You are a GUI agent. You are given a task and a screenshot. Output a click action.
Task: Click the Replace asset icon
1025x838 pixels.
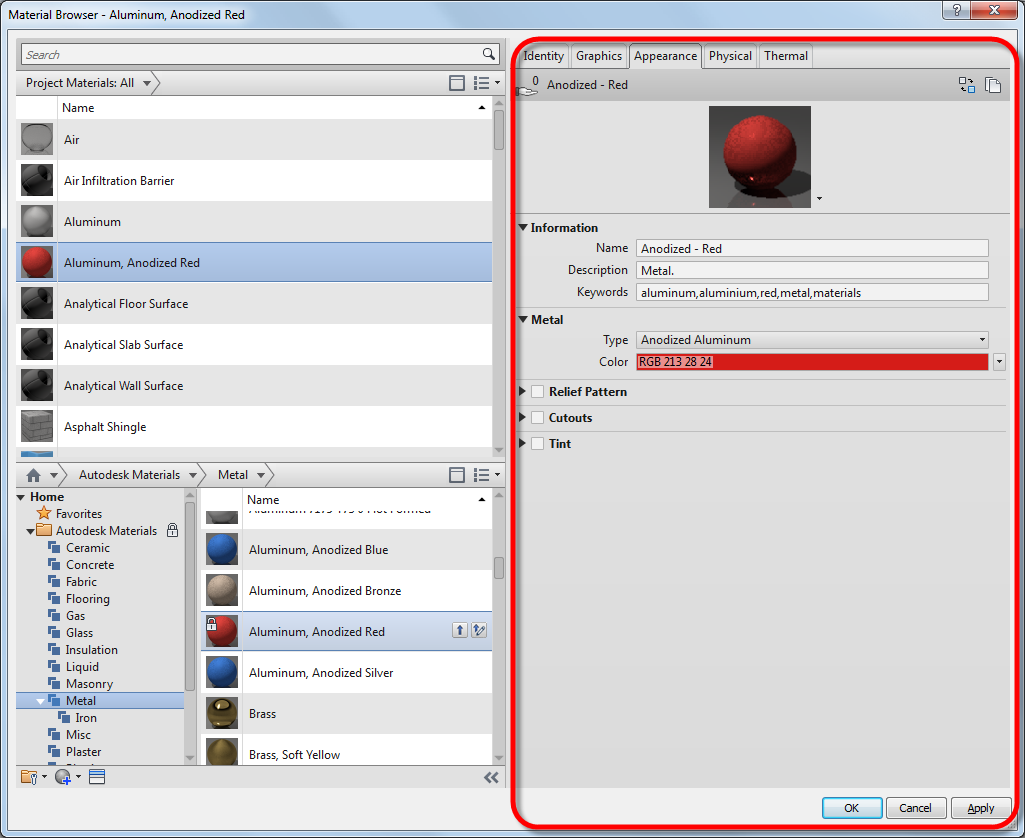coord(966,85)
